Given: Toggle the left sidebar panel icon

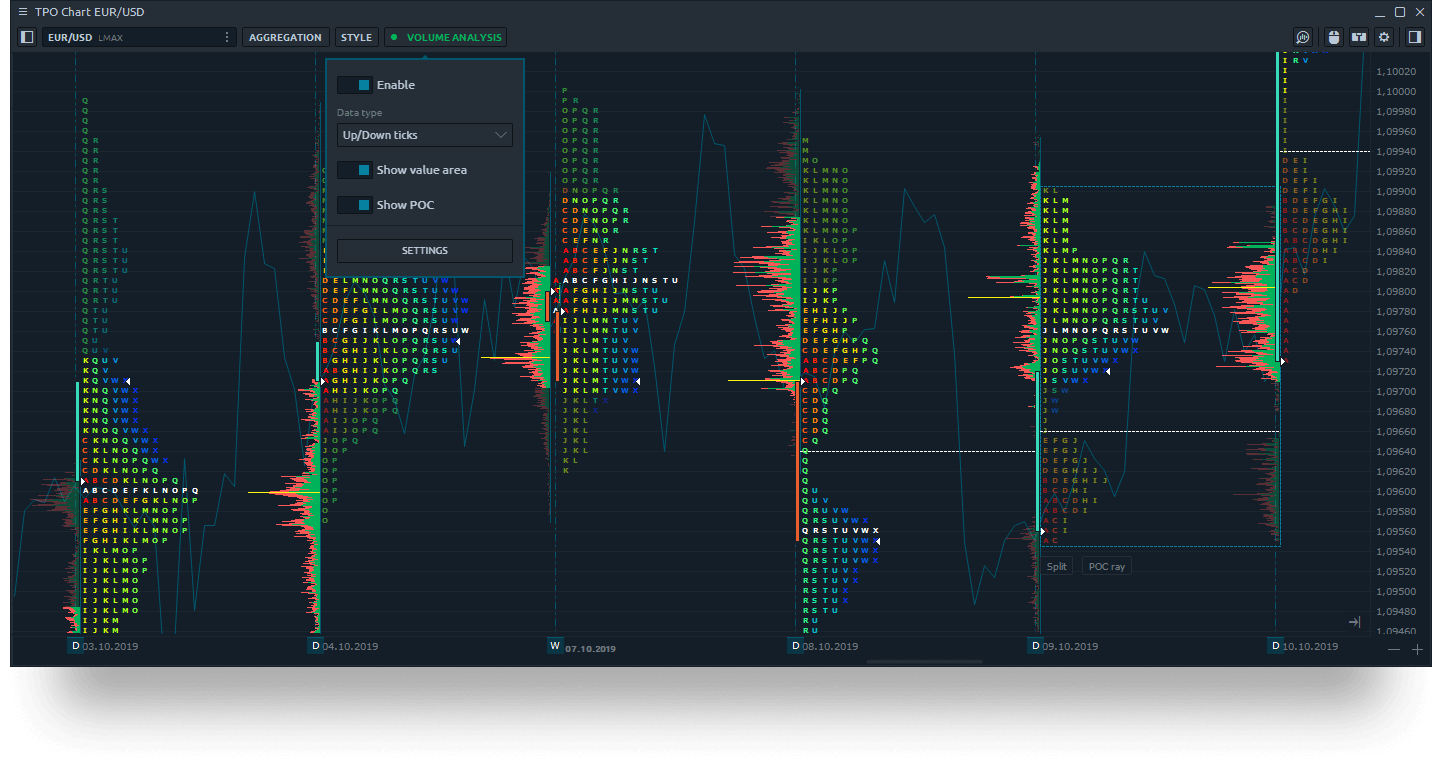Looking at the screenshot, I should (27, 37).
